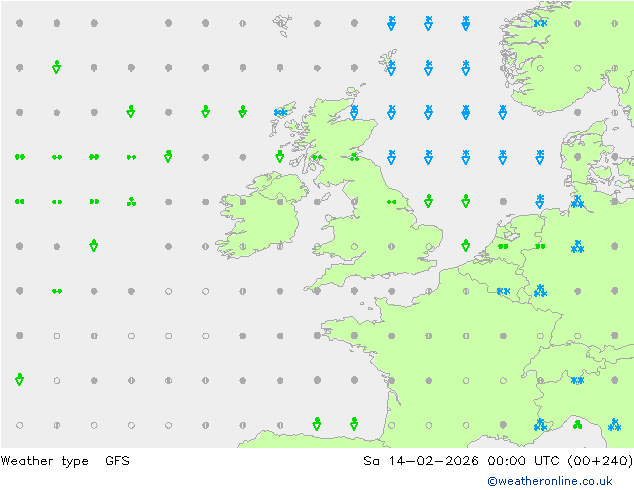Image resolution: width=634 pixels, height=490 pixels.
Task: Click the snow symbol in the bottom-right map corner
Action: point(614,424)
